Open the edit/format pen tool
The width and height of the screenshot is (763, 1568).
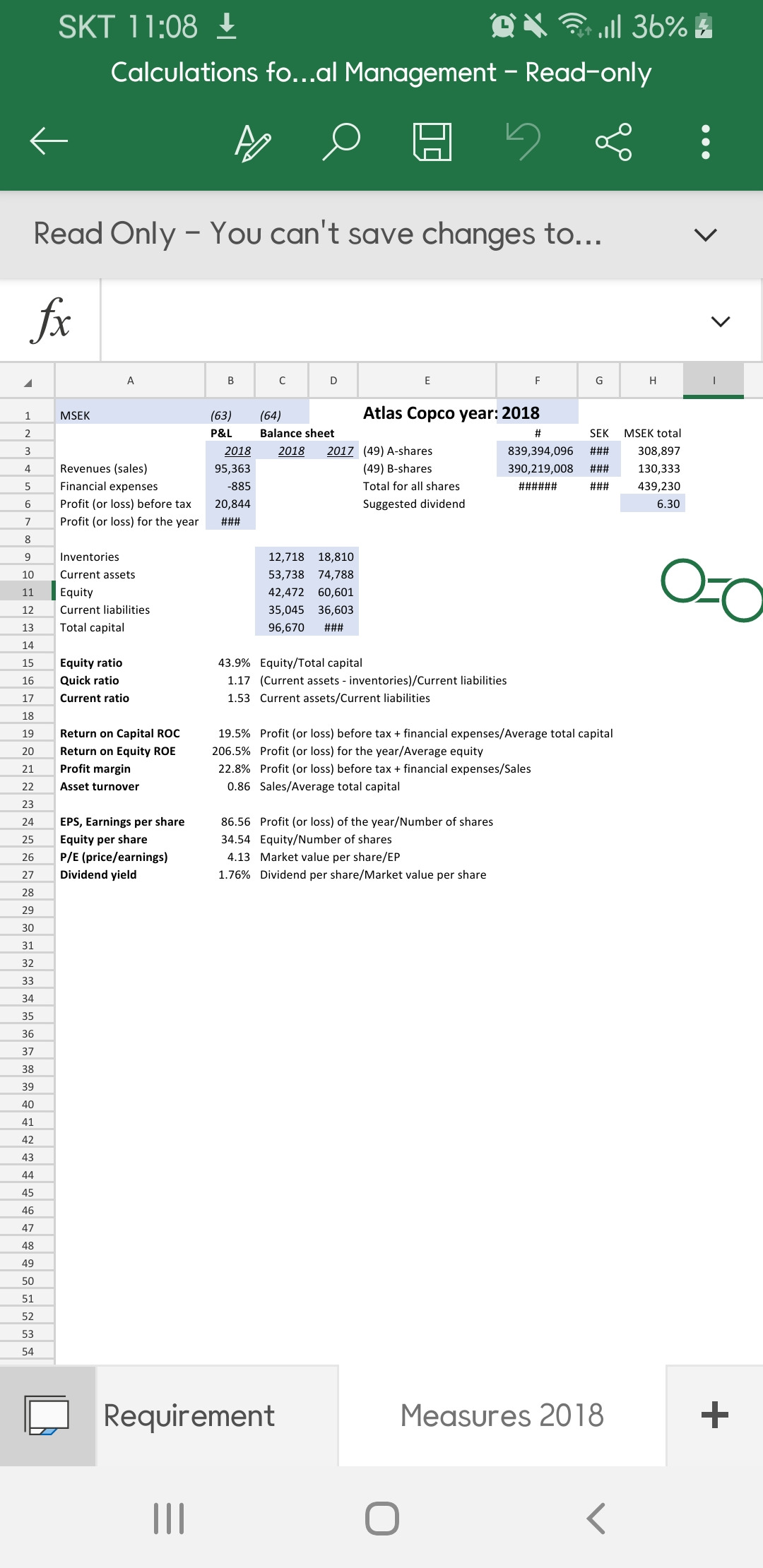coord(252,142)
